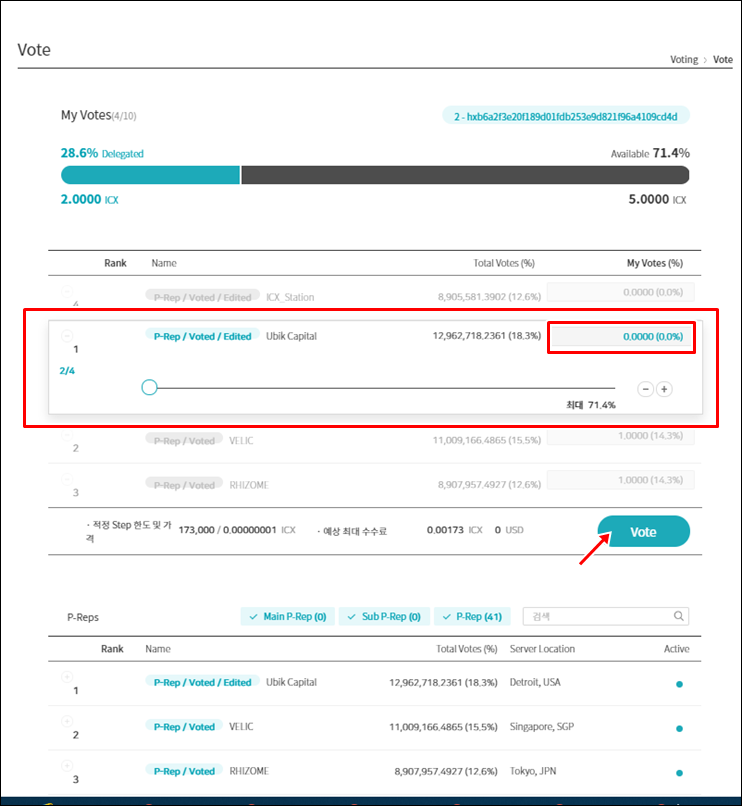Viewport: 742px width, 806px height.
Task: Decrease Ubik Capital vote with minus button
Action: click(645, 389)
